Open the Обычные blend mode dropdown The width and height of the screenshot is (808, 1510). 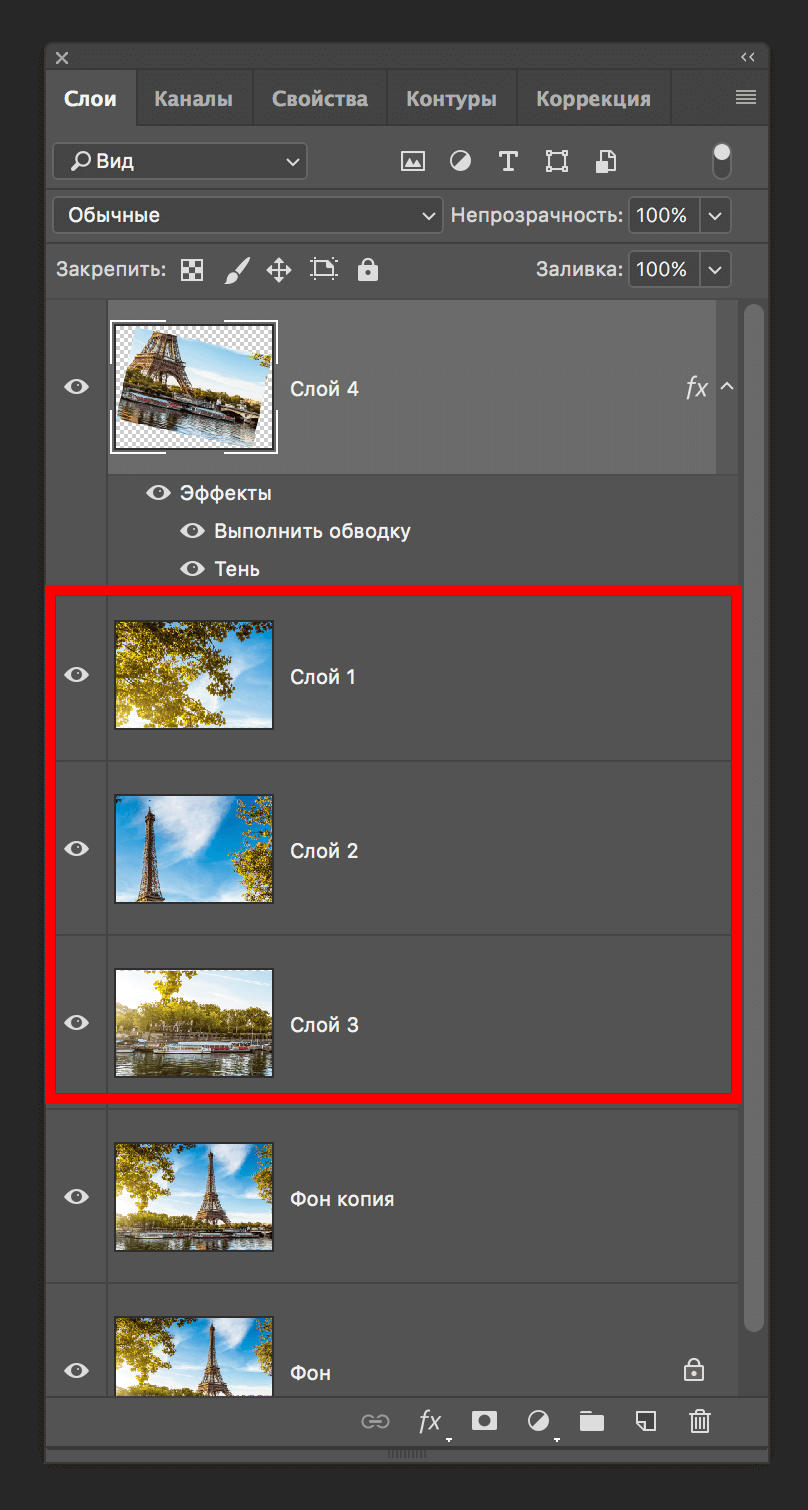[x=248, y=215]
